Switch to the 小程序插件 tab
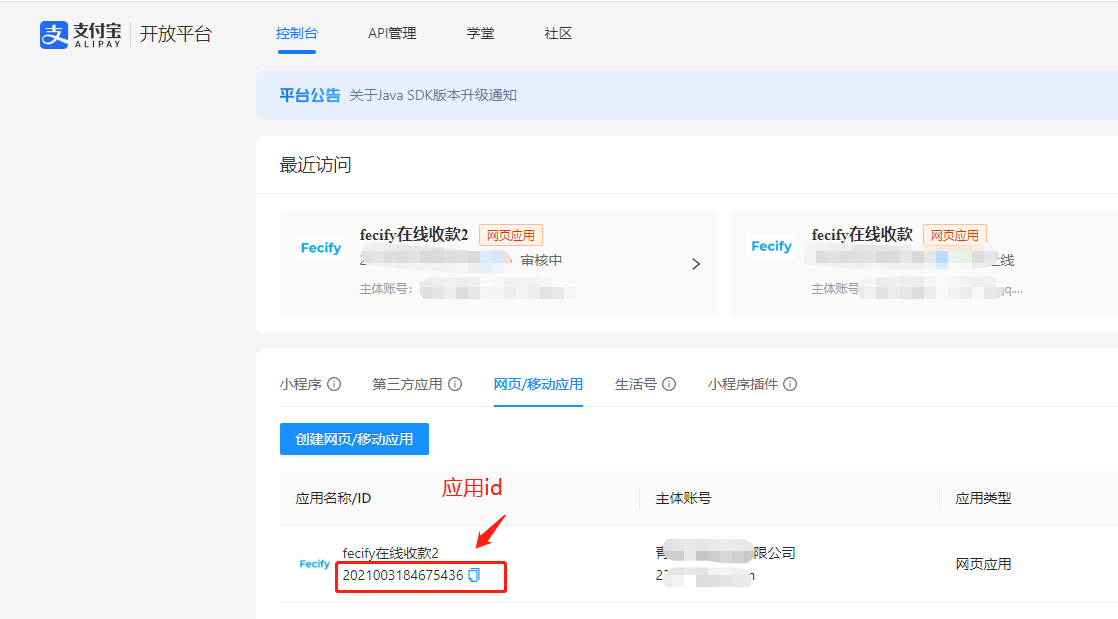Screen dimensions: 1118x619 [x=743, y=384]
